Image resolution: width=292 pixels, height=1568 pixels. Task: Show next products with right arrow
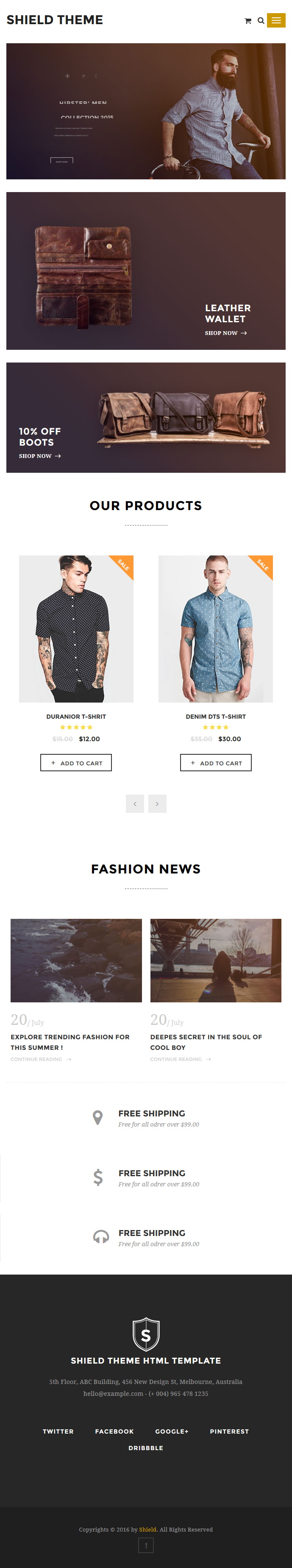coord(157,804)
